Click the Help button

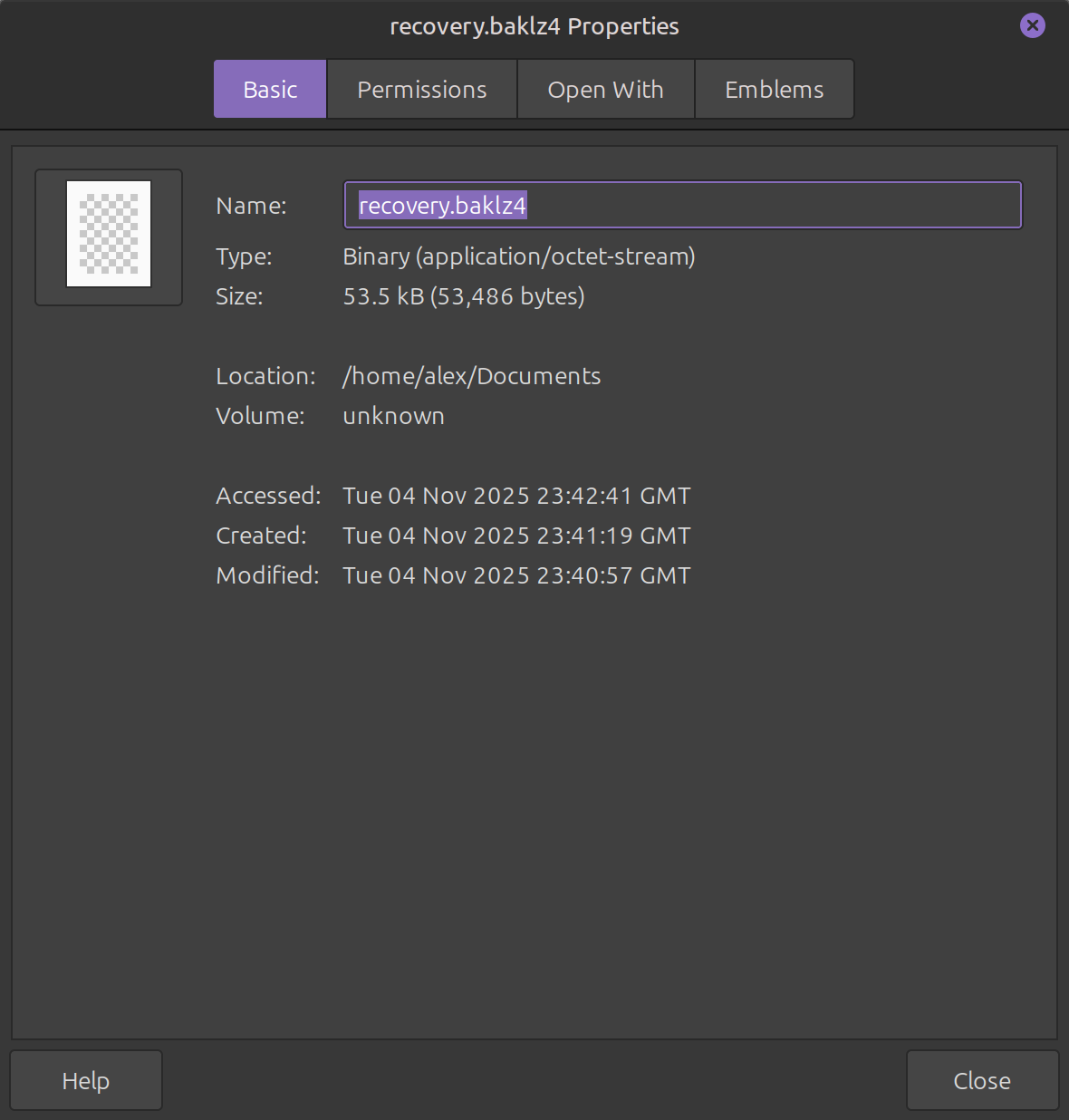click(x=86, y=1080)
